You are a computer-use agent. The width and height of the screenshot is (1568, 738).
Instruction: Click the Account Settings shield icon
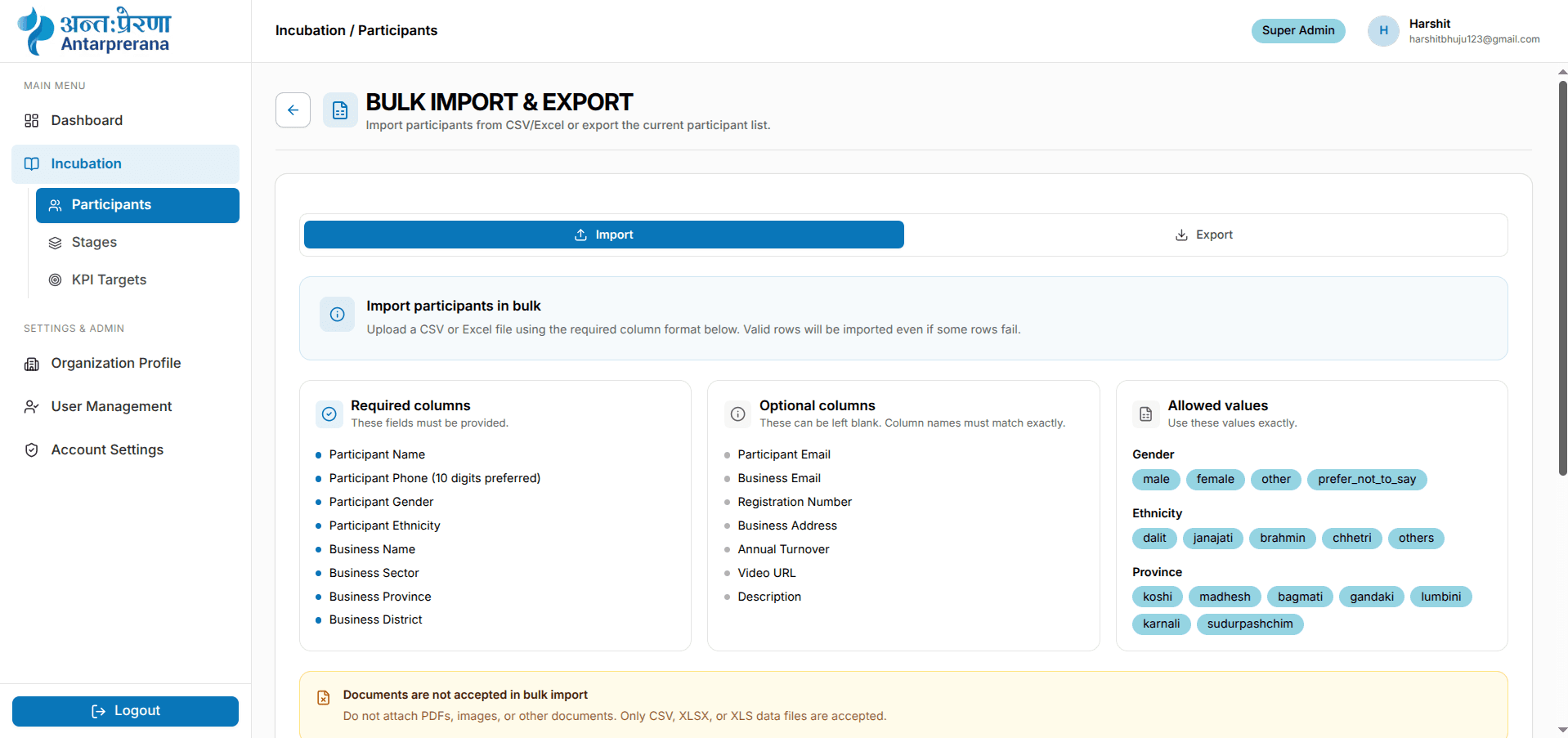[x=32, y=450]
